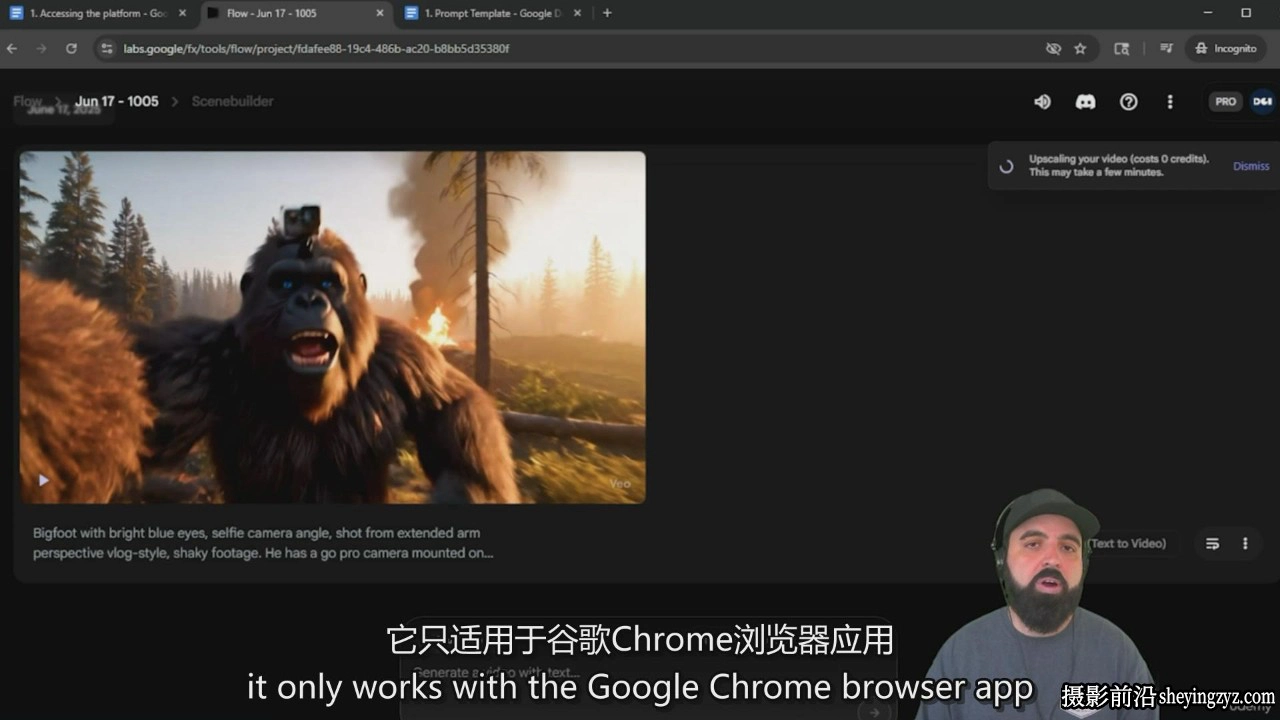Open the help question mark icon
The image size is (1280, 720).
(x=1129, y=102)
